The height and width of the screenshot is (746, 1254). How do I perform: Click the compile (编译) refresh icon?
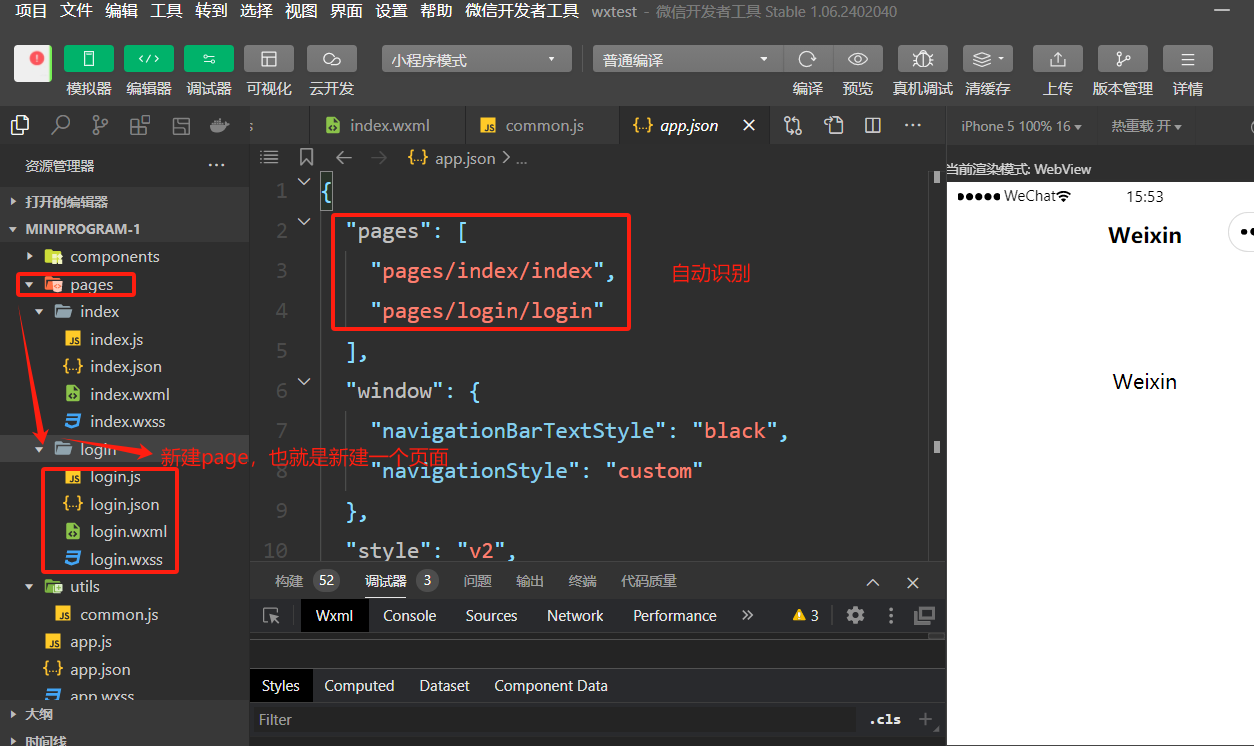point(808,59)
